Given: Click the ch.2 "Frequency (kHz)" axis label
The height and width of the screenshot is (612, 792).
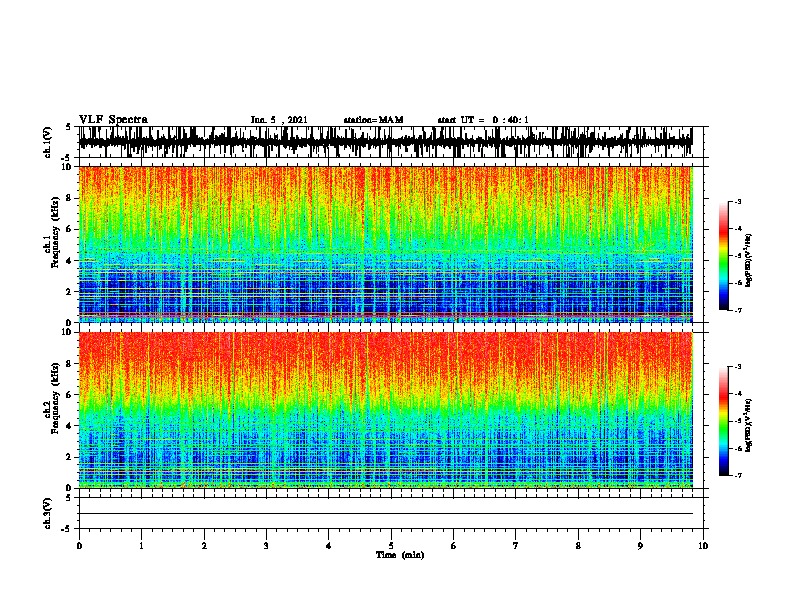Looking at the screenshot, I should (x=55, y=398).
